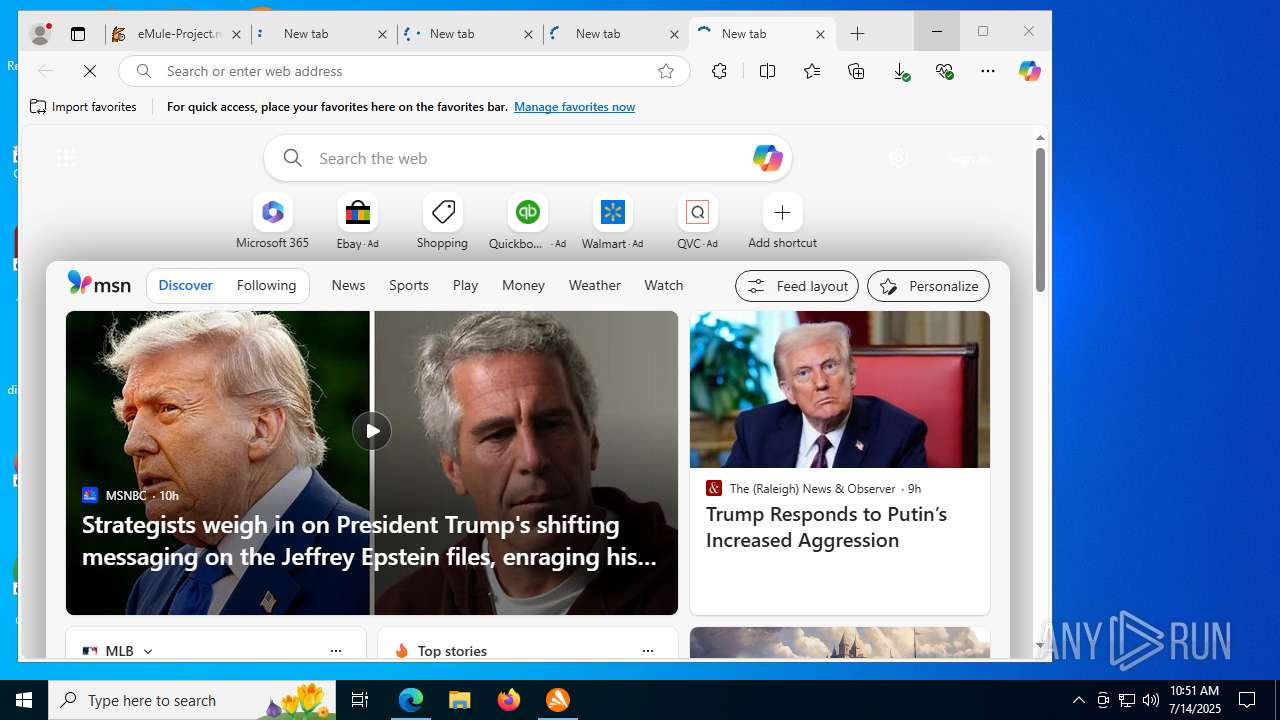The height and width of the screenshot is (720, 1280).
Task: Open the app launcher grid icon
Action: 66,158
